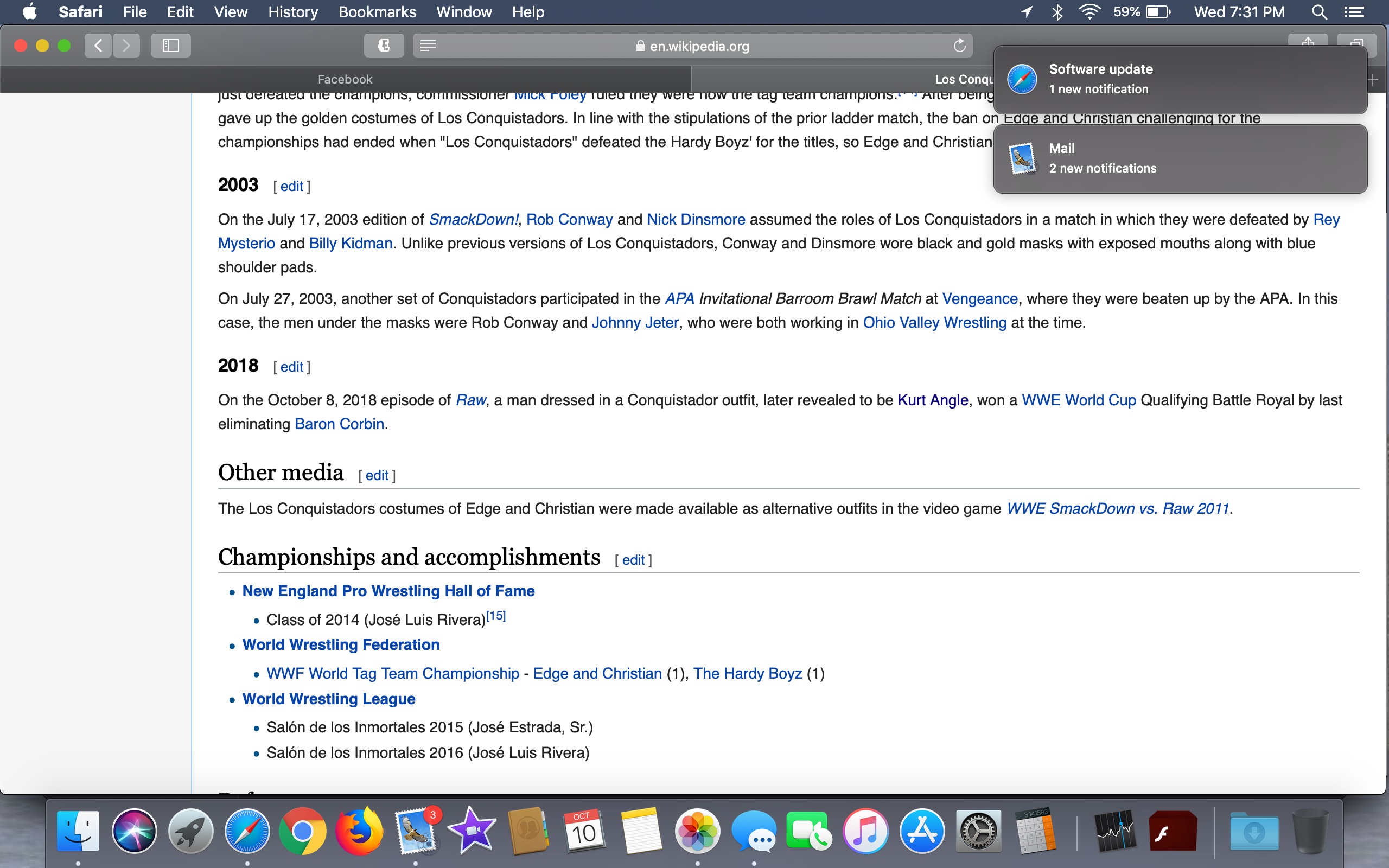Open the Mail notification banner
This screenshot has height=868, width=1389.
[1180, 158]
